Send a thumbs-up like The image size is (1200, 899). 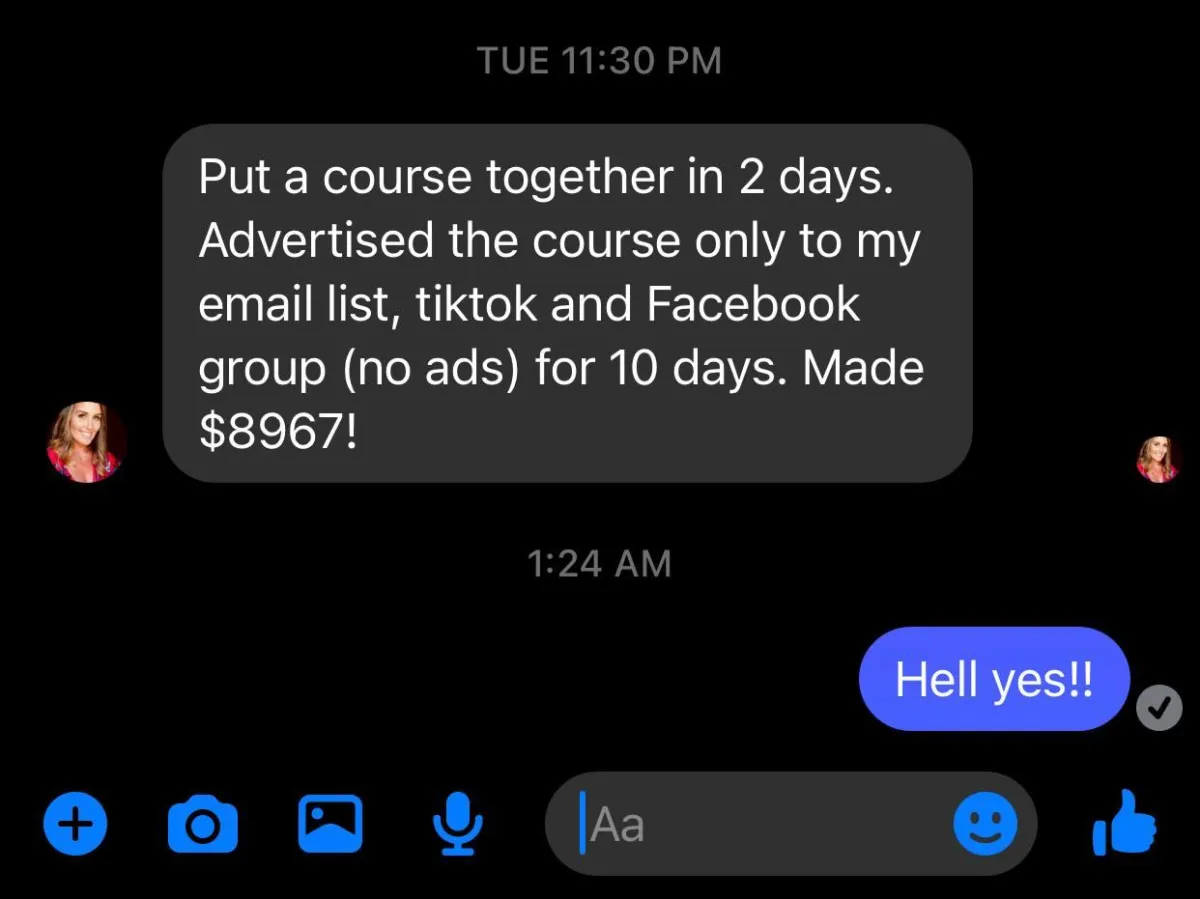1124,822
